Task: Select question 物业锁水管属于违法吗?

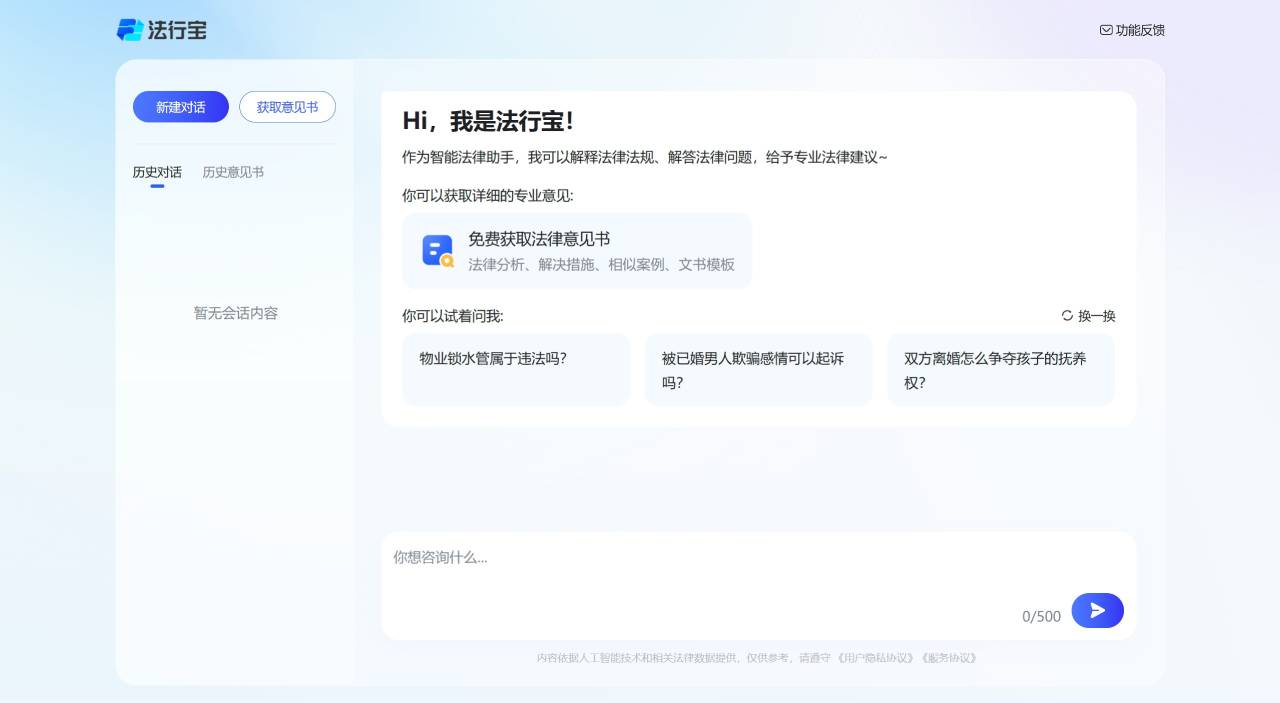Action: tap(516, 369)
